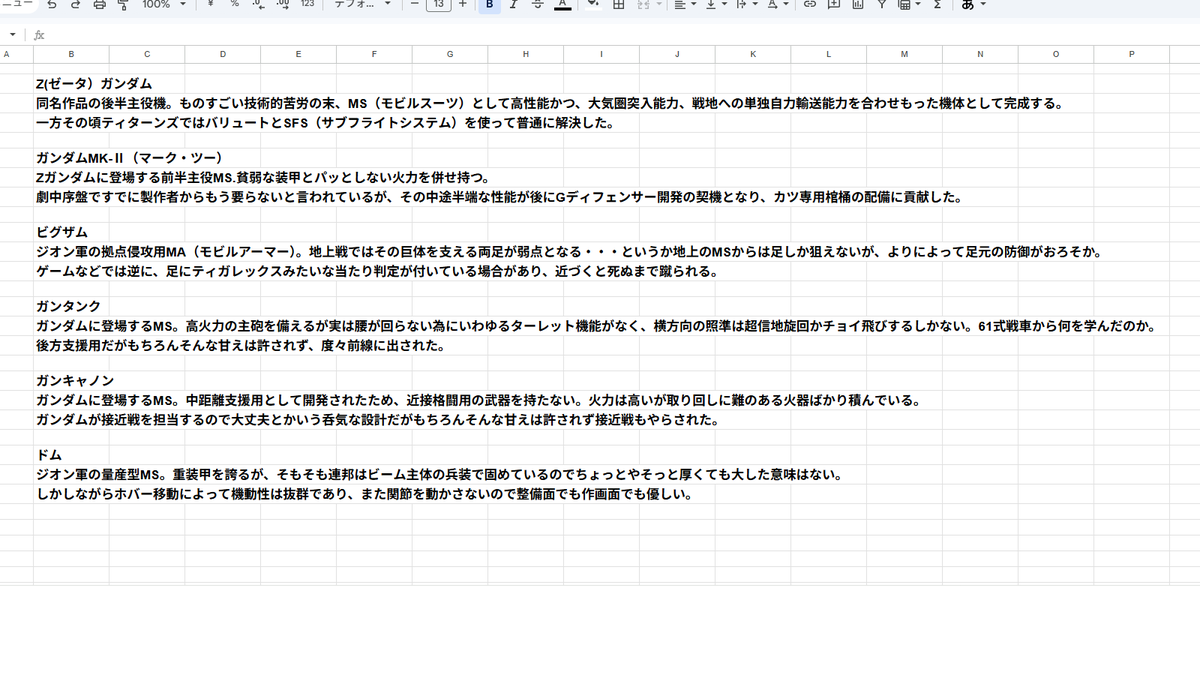Select the cell titled ビグザム

pyautogui.click(x=62, y=232)
